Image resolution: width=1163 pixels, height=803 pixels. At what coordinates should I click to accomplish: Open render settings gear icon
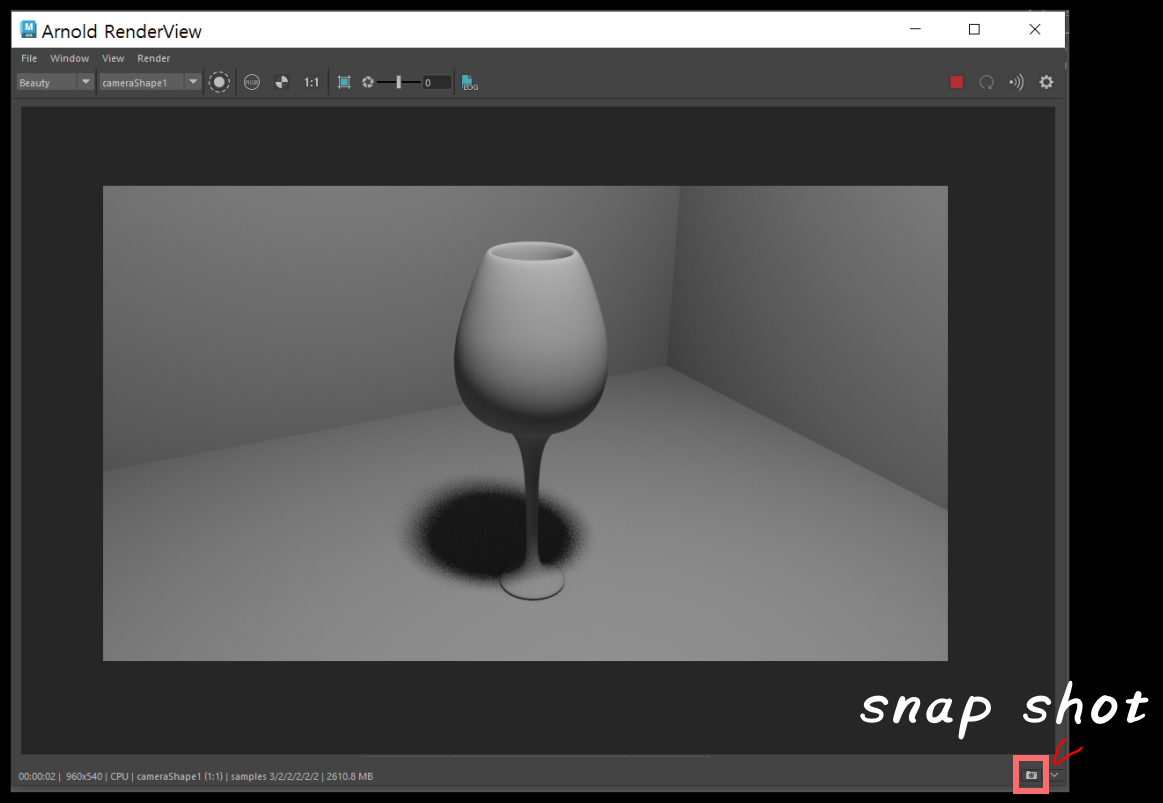point(1046,82)
